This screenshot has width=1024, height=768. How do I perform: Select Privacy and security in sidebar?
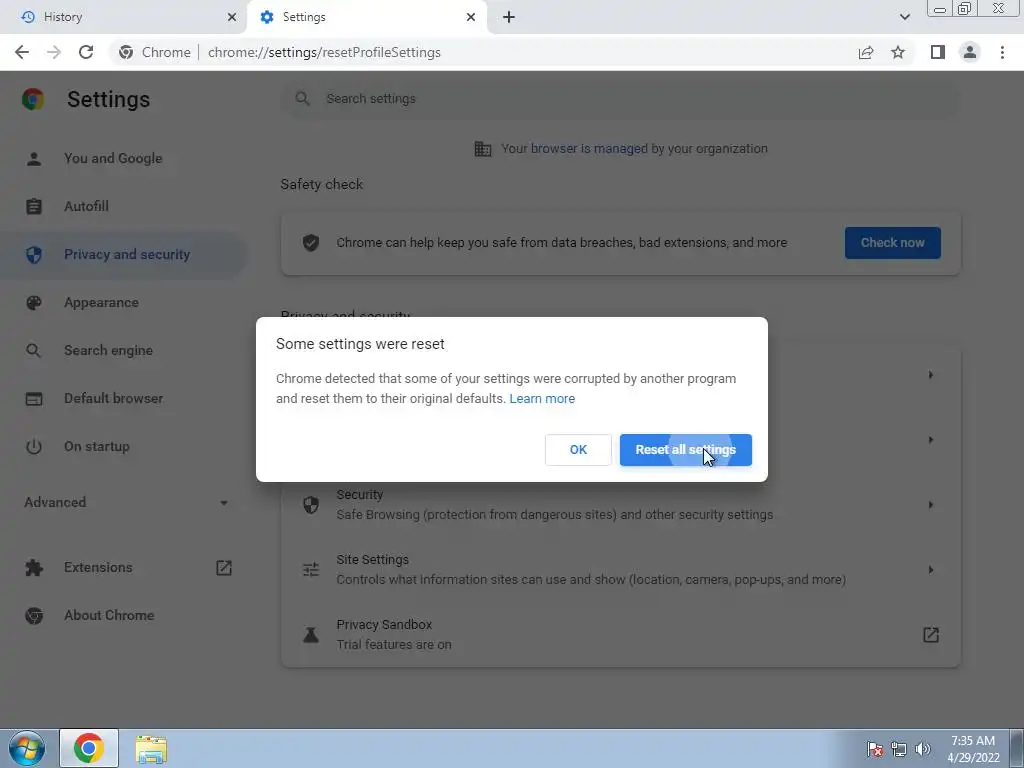tap(124, 255)
